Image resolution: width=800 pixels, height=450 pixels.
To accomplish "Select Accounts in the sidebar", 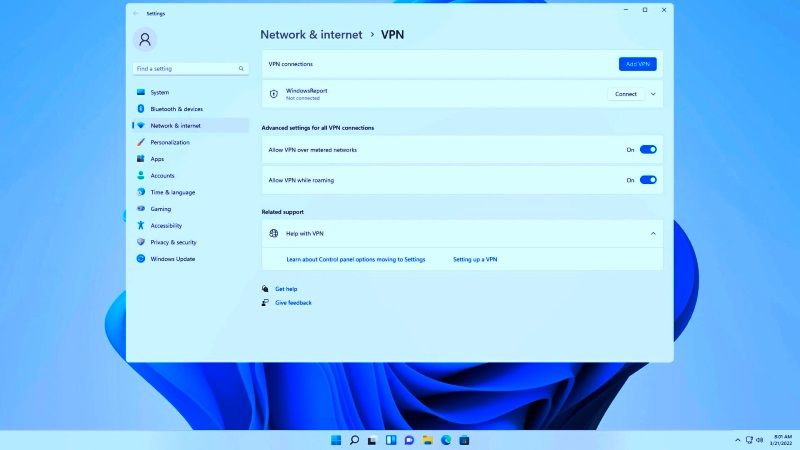I will 191,176.
